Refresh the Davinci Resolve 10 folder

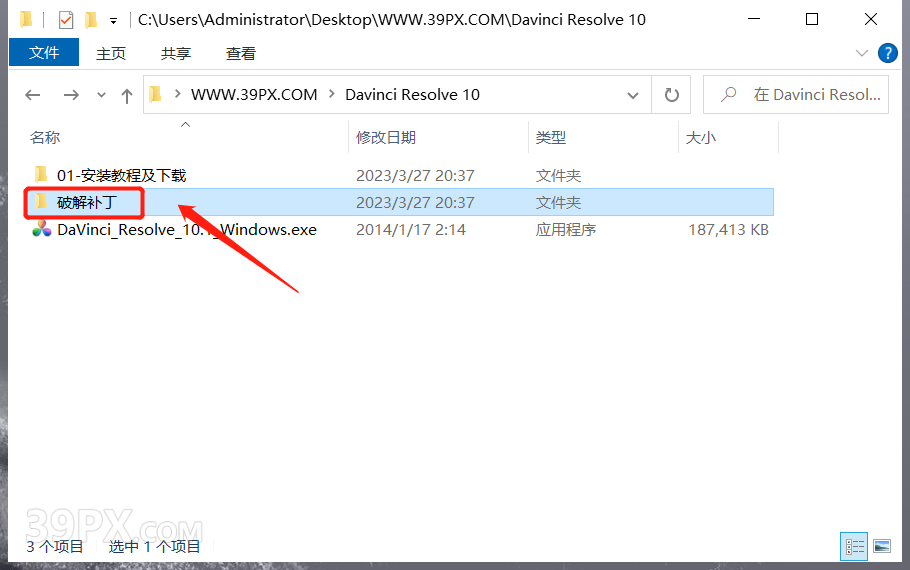671,95
